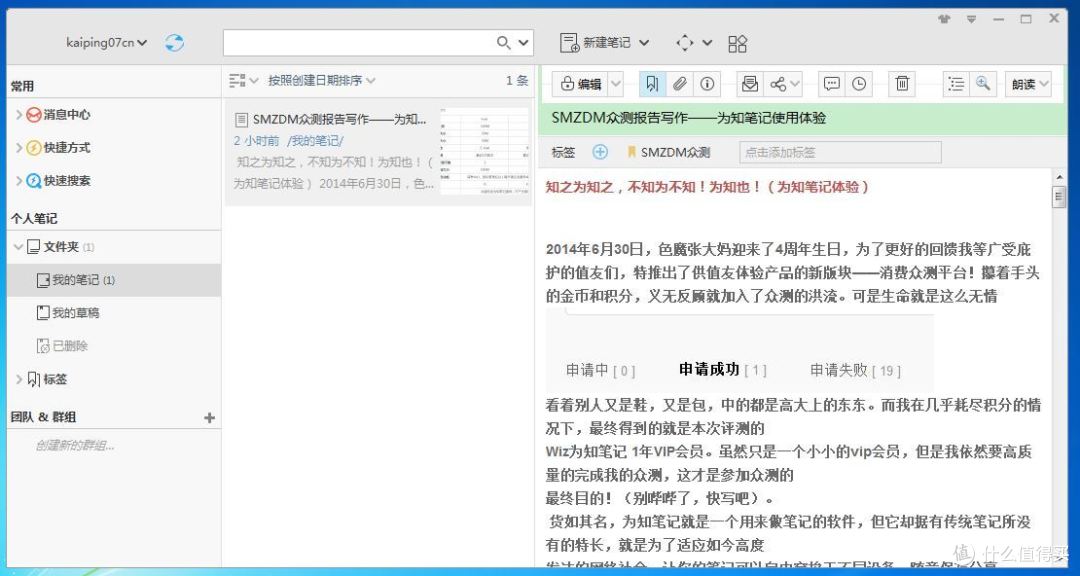Select the 我的笔记 folder

pos(114,280)
